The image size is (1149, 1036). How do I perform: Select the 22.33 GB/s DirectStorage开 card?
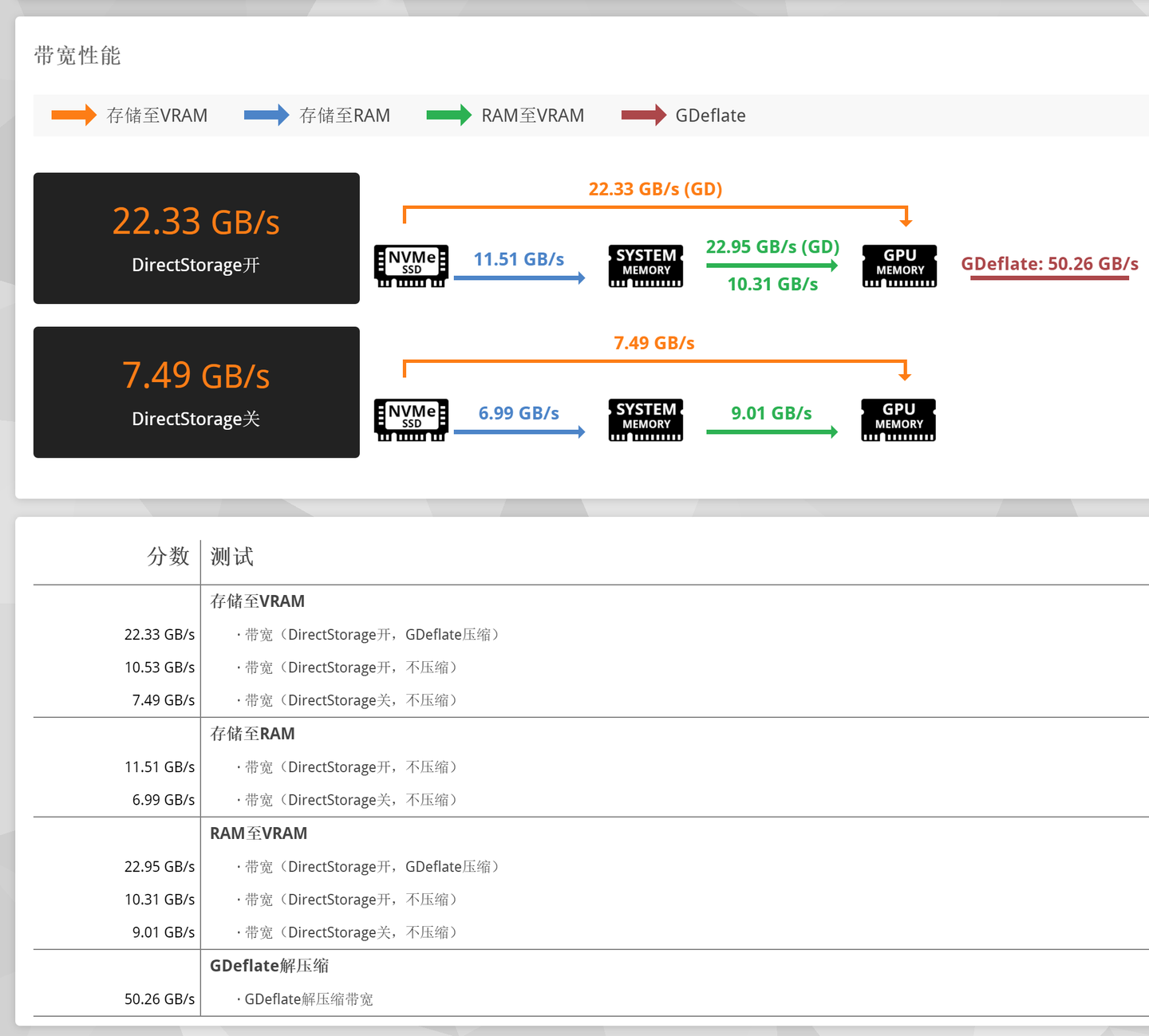coord(196,238)
